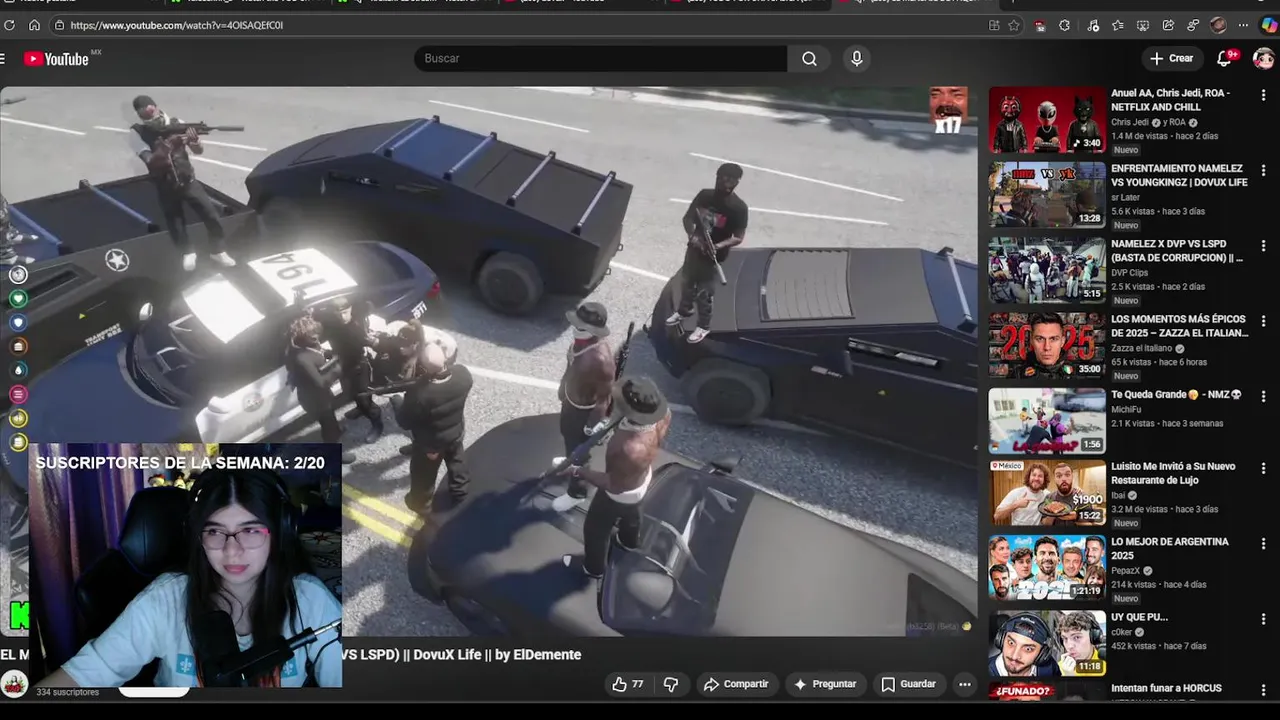Open options menu for NETFLIX AND CHILL video

(x=1263, y=96)
